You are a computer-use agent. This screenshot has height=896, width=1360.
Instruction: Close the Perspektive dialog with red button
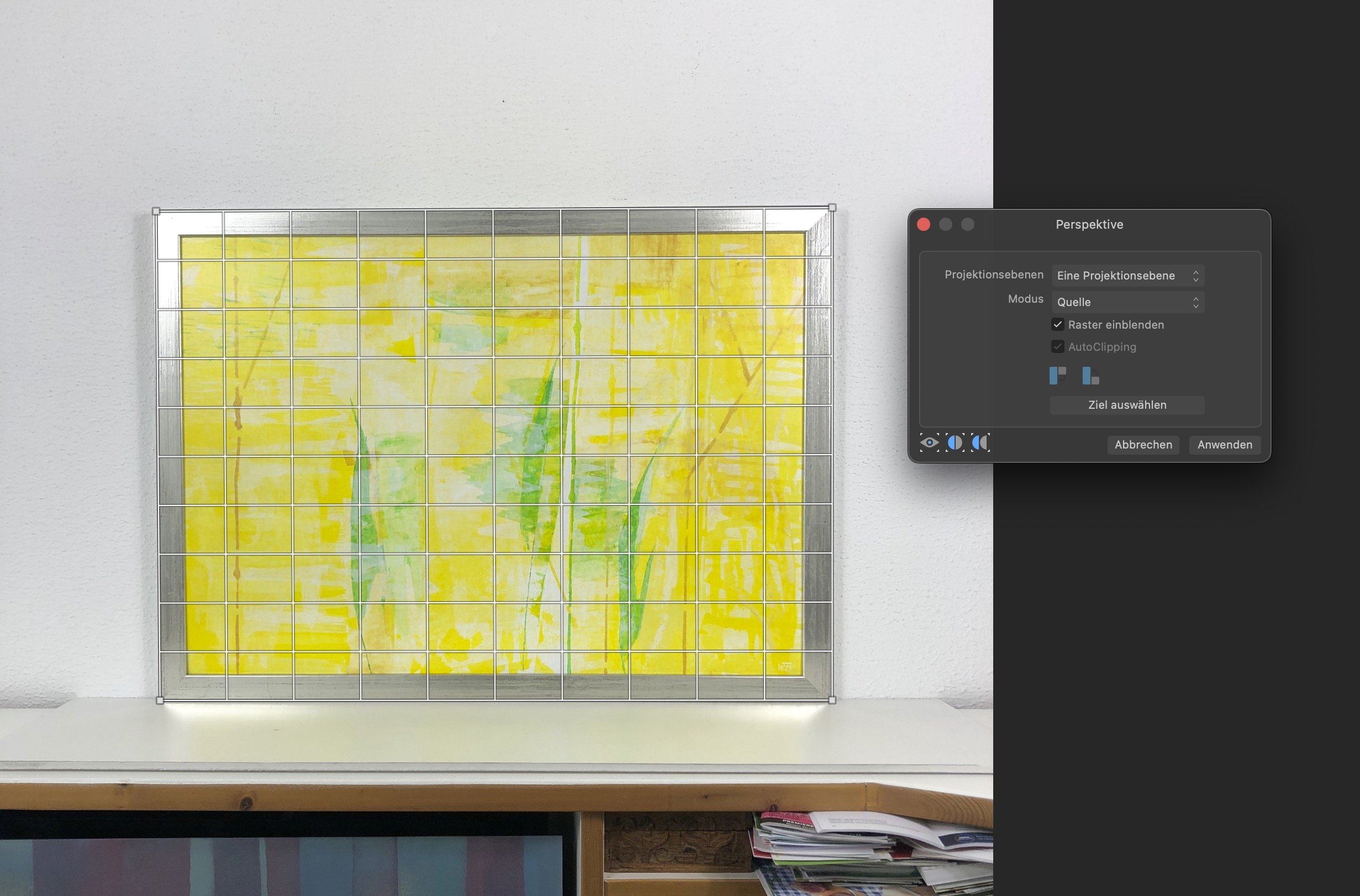click(x=924, y=225)
